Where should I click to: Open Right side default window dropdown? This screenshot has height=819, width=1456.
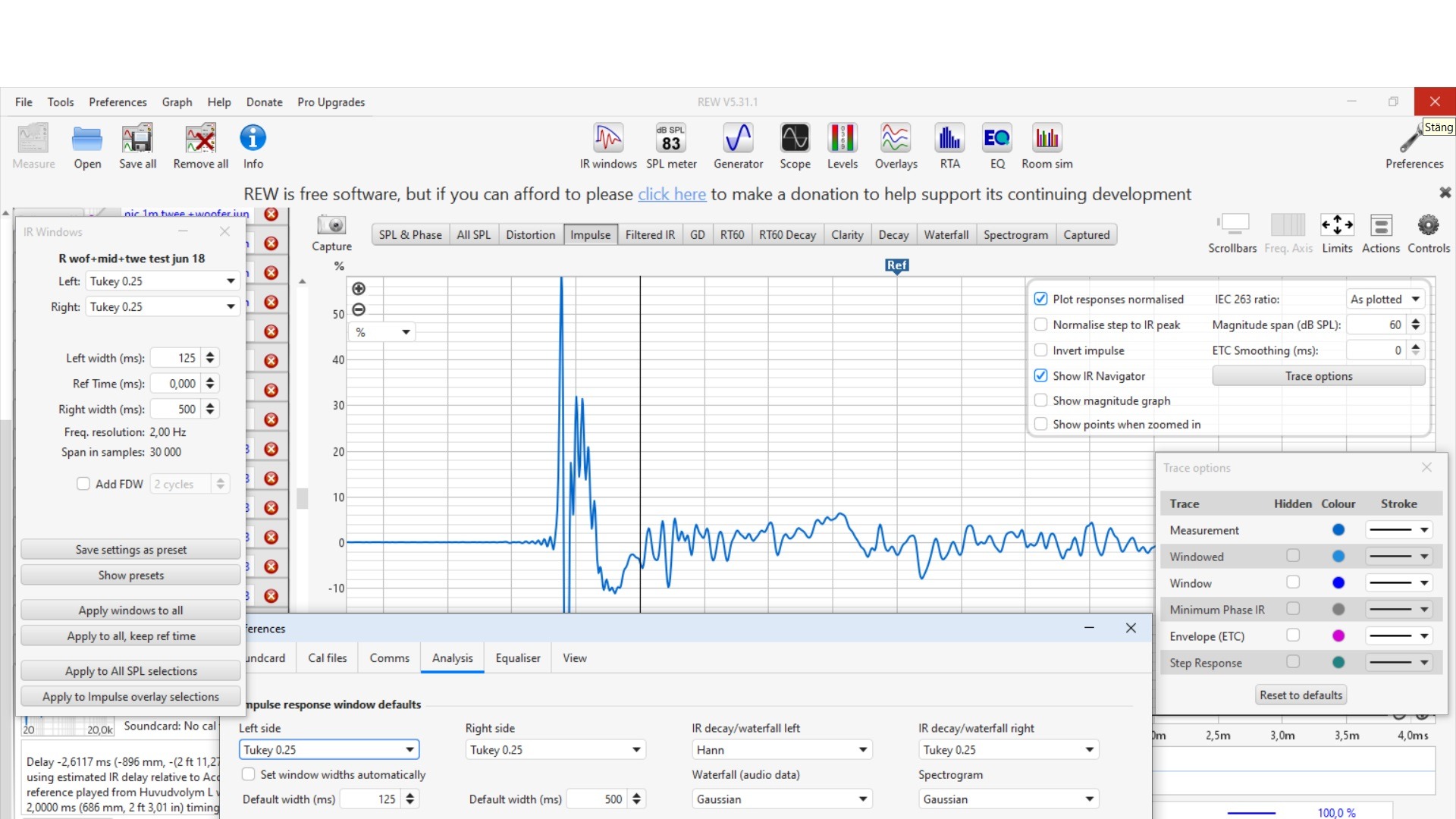click(x=555, y=749)
